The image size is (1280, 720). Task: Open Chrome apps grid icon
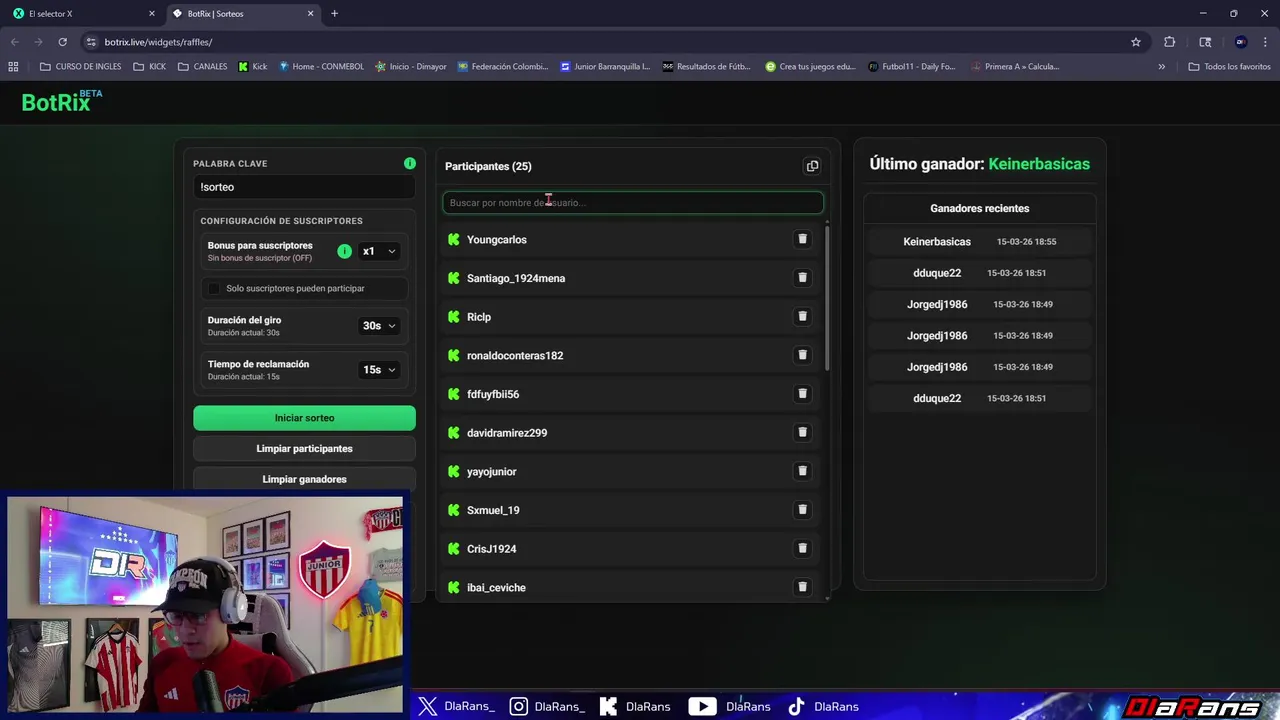click(13, 67)
